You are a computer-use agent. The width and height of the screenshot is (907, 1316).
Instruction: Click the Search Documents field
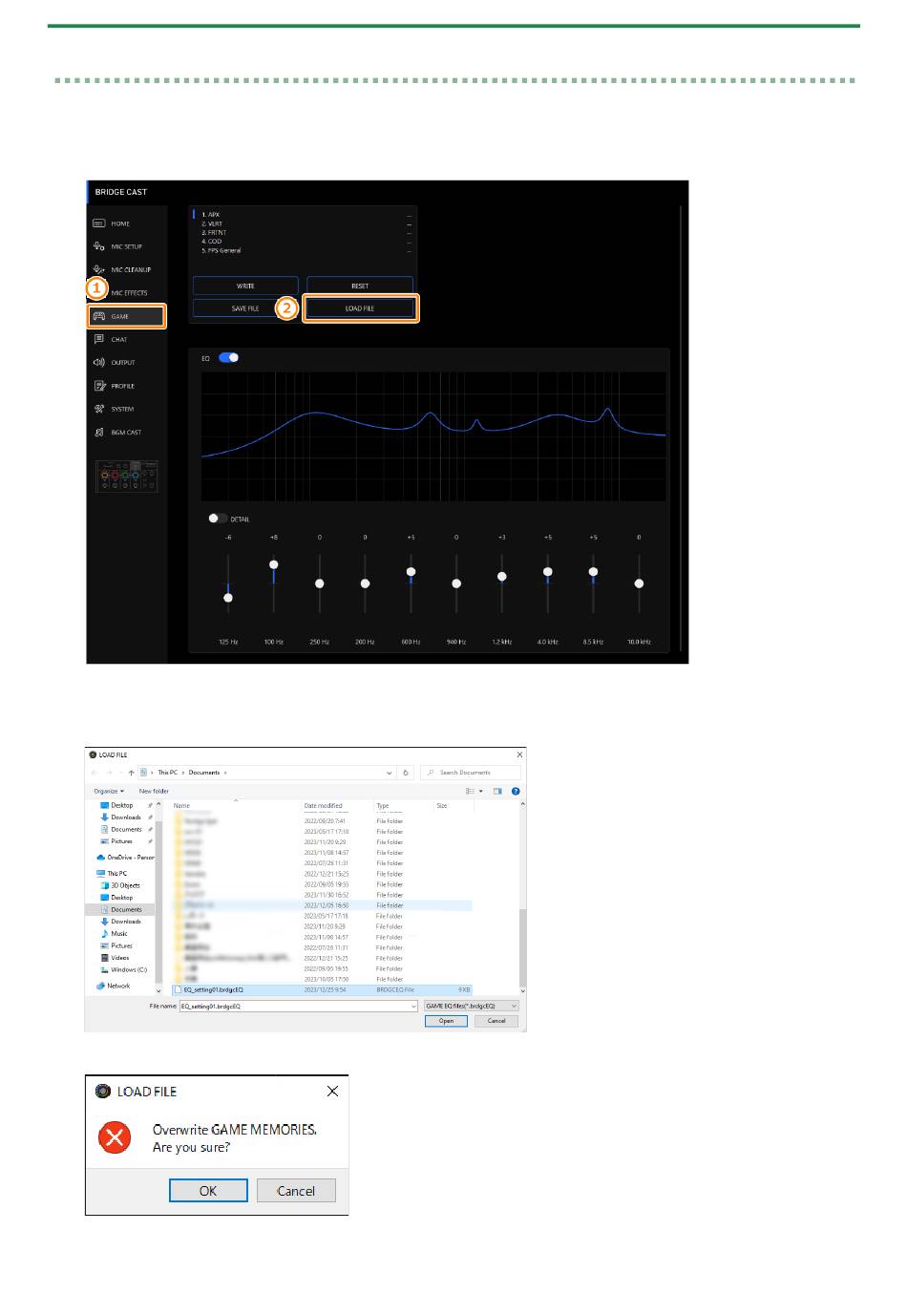pos(472,773)
